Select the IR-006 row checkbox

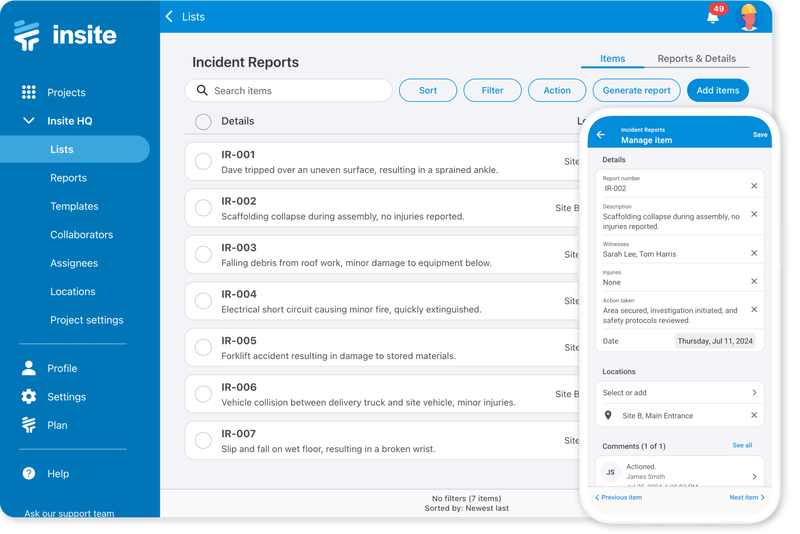(203, 394)
